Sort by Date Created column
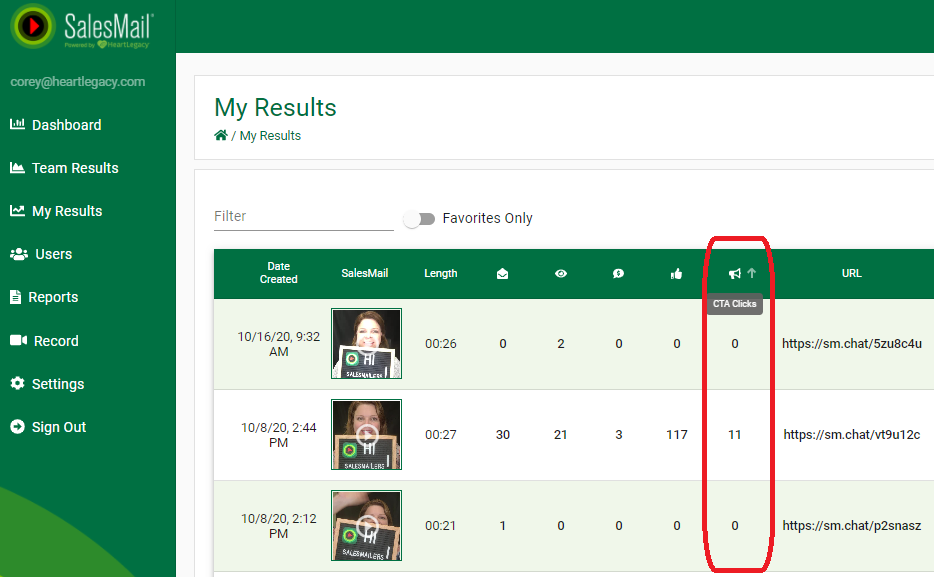The width and height of the screenshot is (934, 577). coord(278,273)
